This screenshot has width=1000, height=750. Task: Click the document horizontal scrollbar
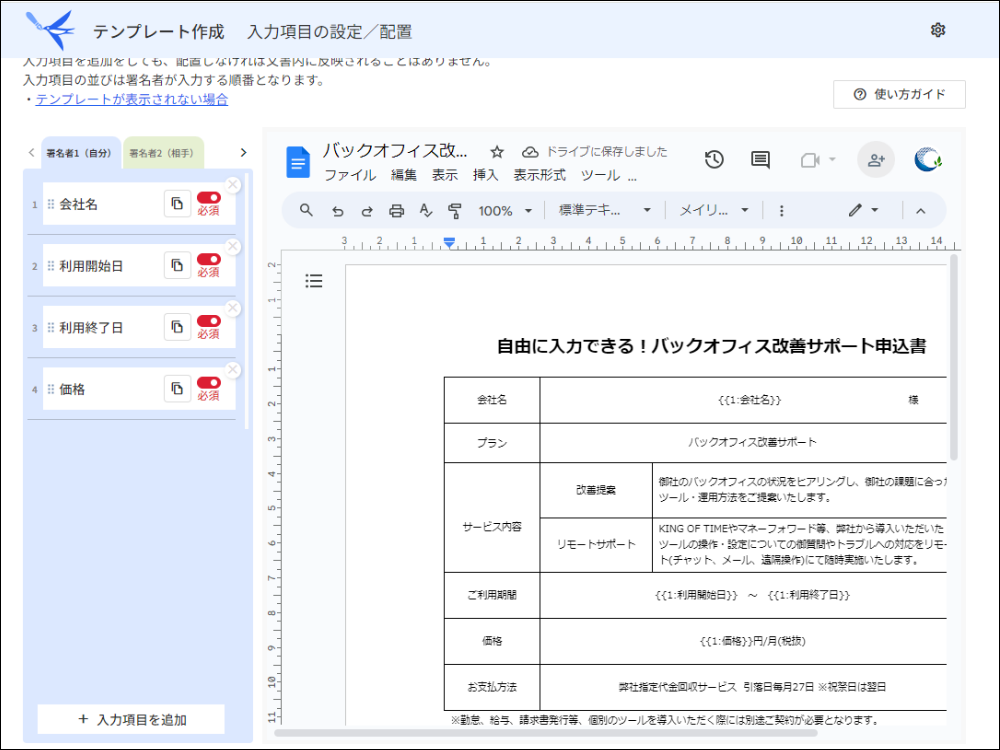[x=546, y=733]
